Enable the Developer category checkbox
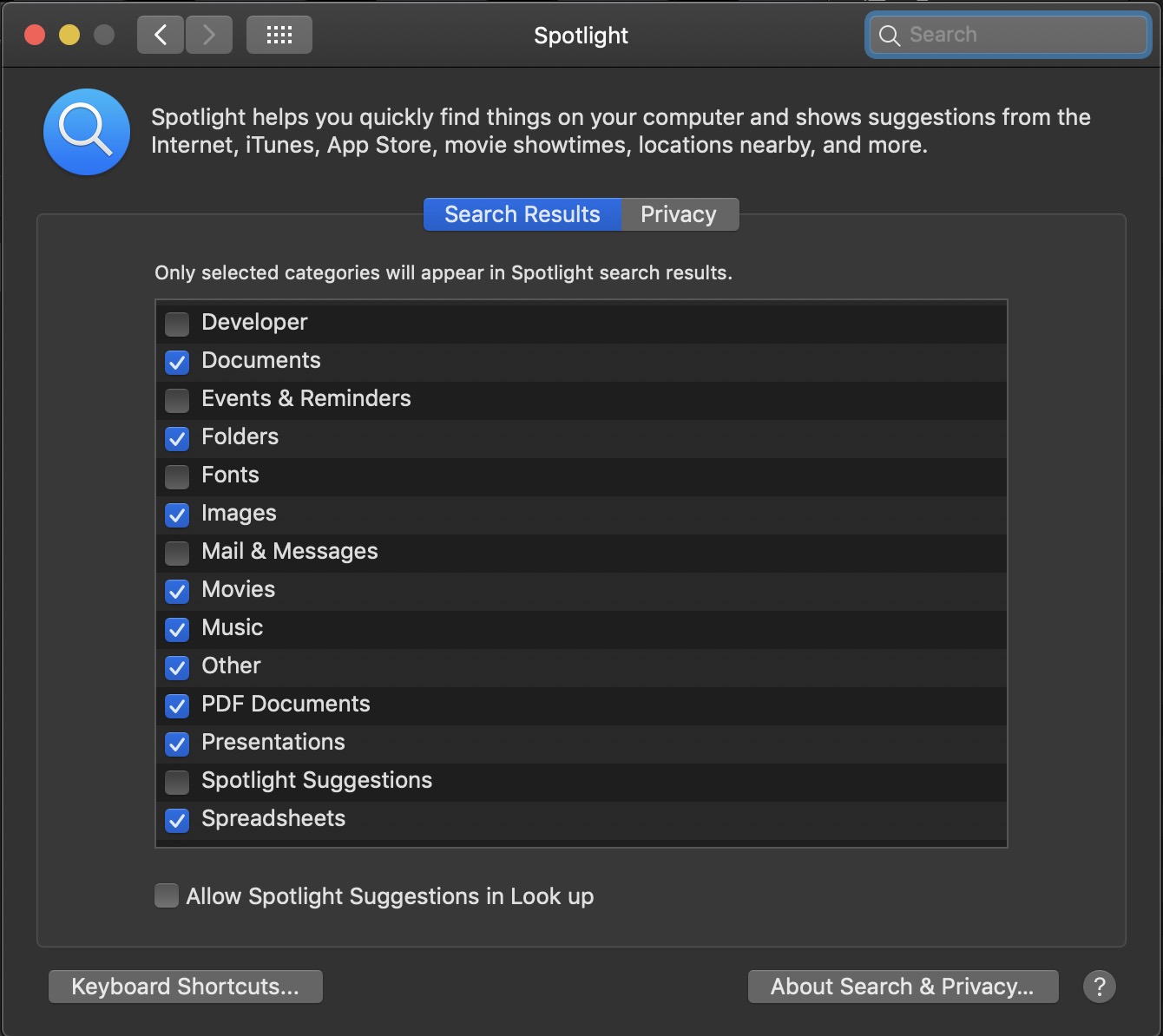Screen dimensions: 1163x1036 177,324
